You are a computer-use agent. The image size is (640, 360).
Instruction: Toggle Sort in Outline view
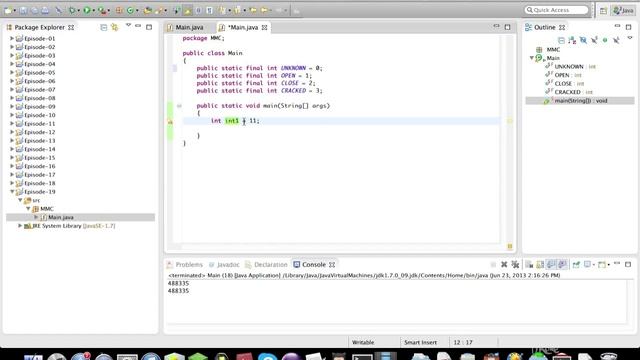point(572,40)
